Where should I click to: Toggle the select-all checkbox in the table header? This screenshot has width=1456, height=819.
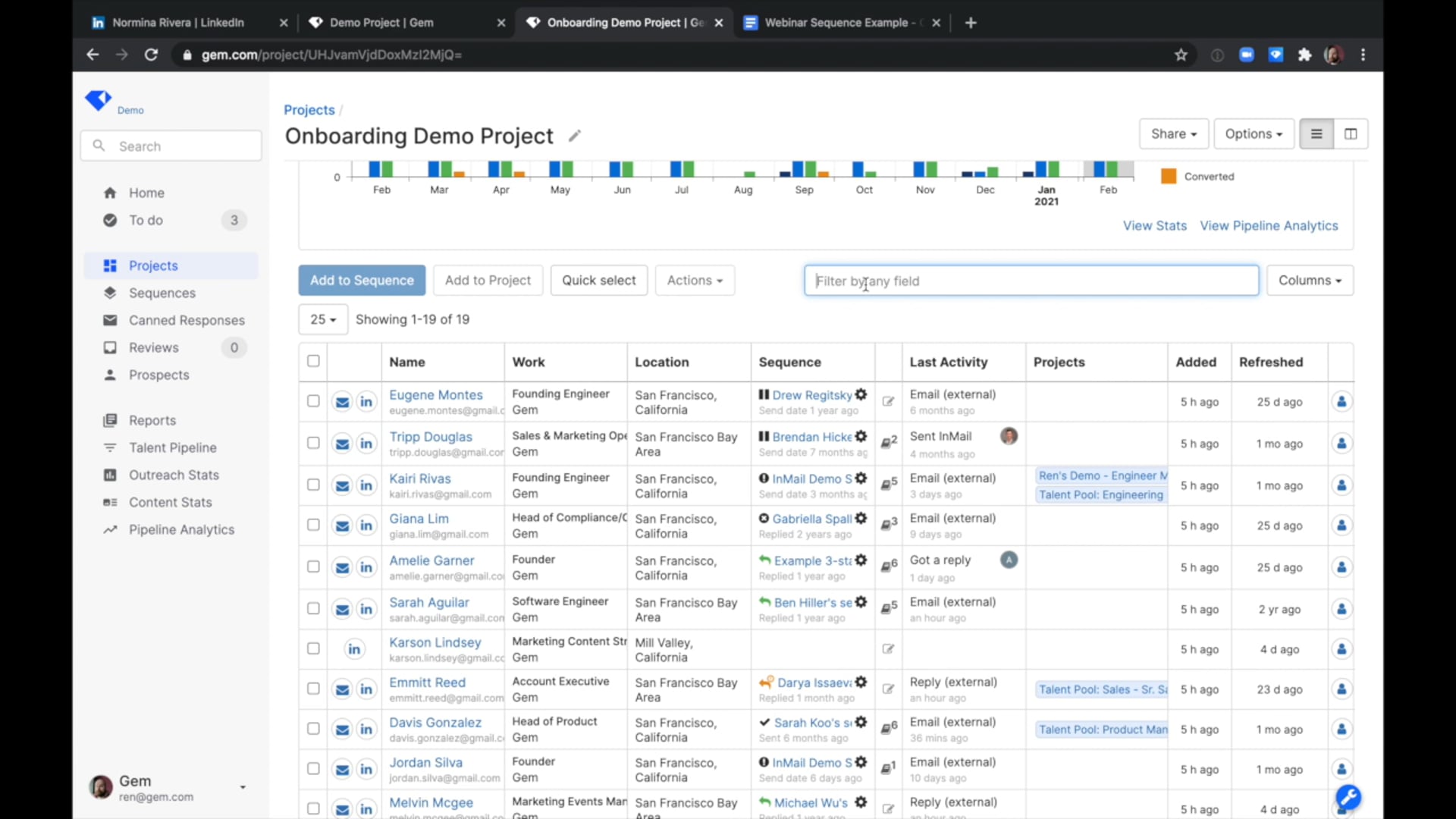point(313,361)
